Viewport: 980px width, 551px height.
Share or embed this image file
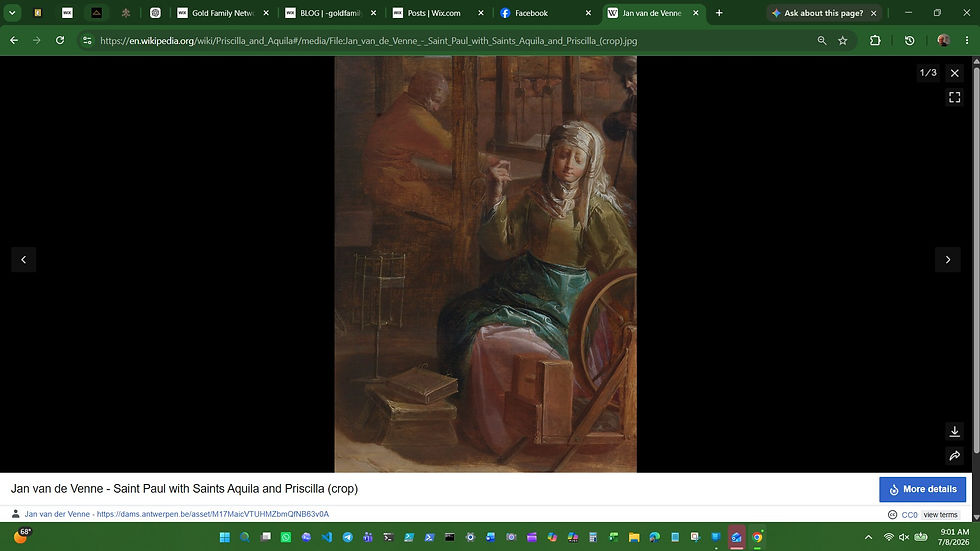pos(954,455)
